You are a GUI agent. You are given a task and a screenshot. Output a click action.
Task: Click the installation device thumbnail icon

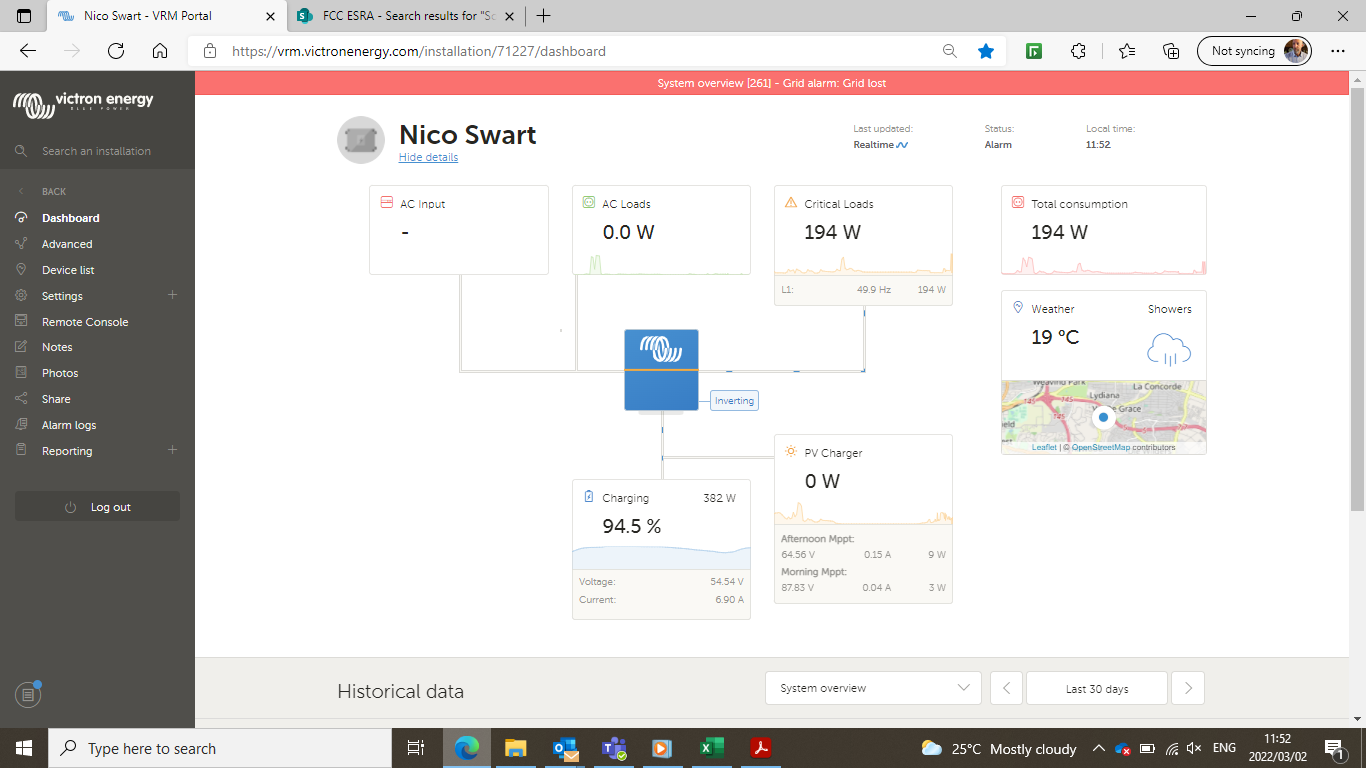coord(361,140)
